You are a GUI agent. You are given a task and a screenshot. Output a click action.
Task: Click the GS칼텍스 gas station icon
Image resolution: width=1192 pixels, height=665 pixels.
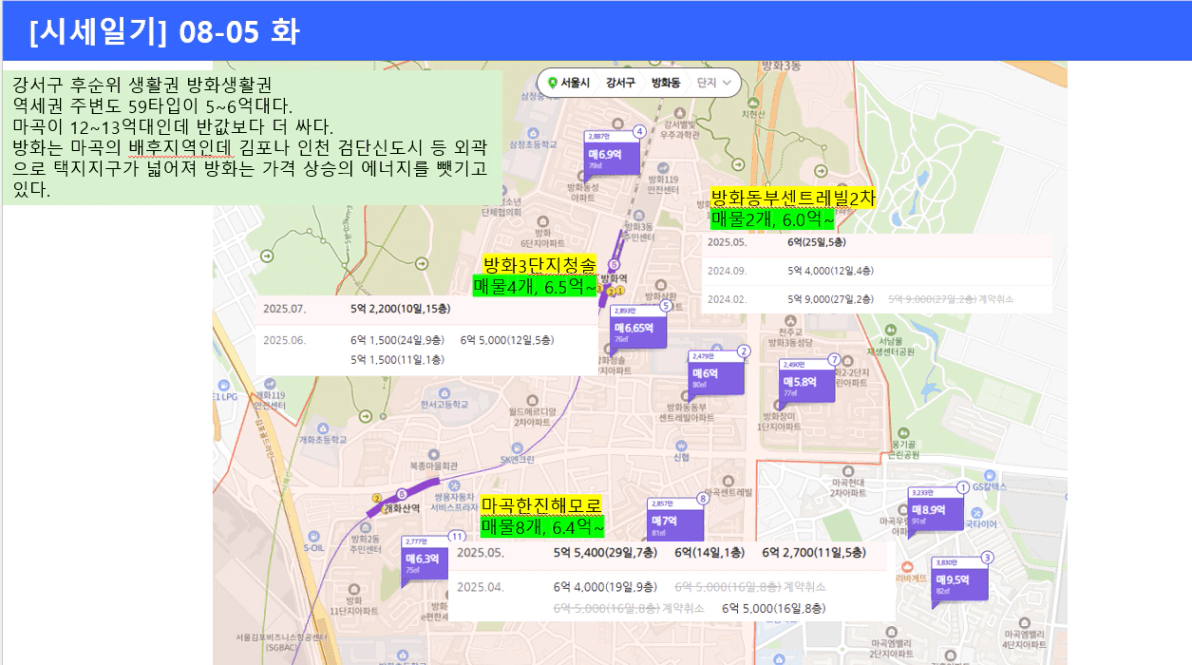tap(989, 476)
